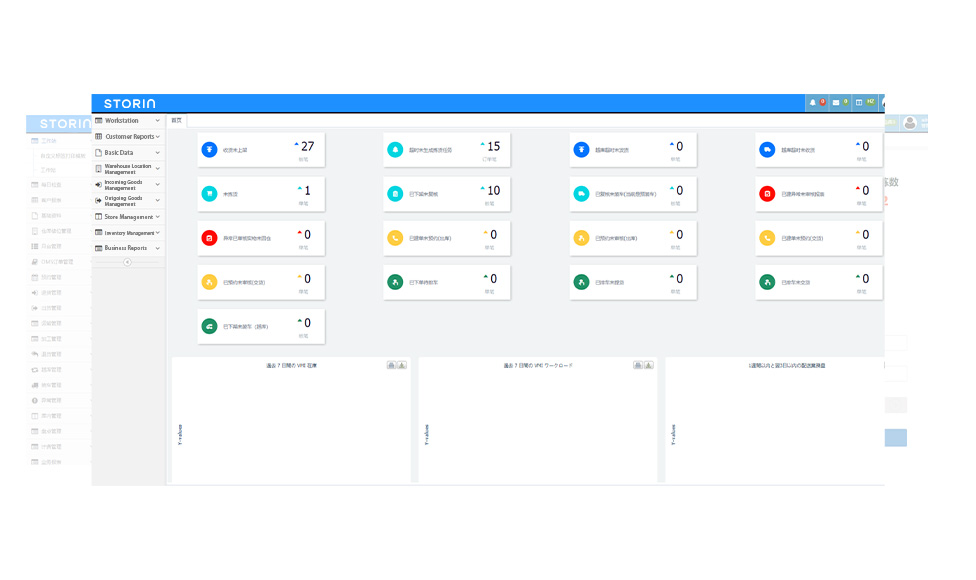Click the Basic Data document icon
Image resolution: width=976 pixels, height=580 pixels.
coord(98,152)
